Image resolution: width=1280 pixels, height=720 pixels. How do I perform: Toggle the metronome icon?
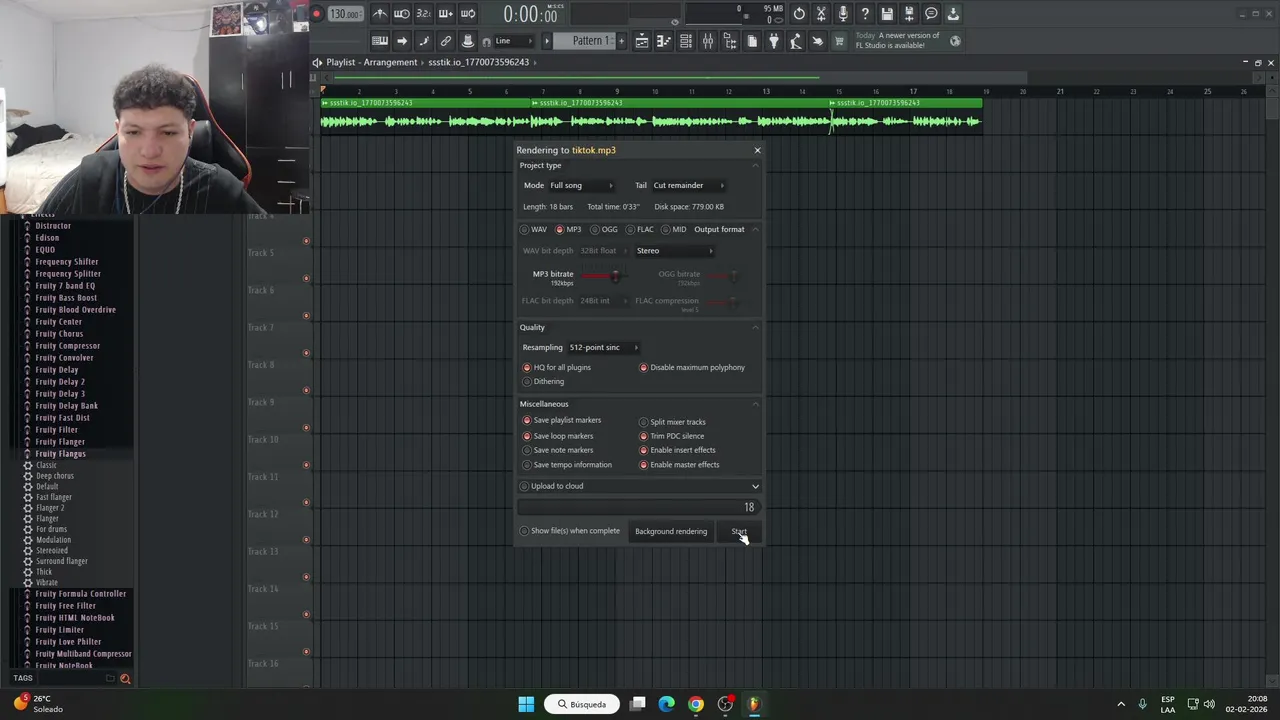380,14
